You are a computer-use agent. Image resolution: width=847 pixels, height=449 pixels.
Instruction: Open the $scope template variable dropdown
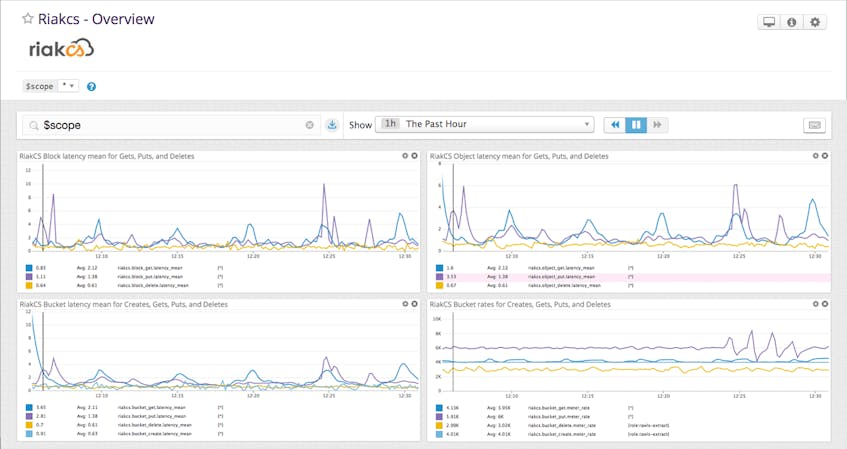68,86
